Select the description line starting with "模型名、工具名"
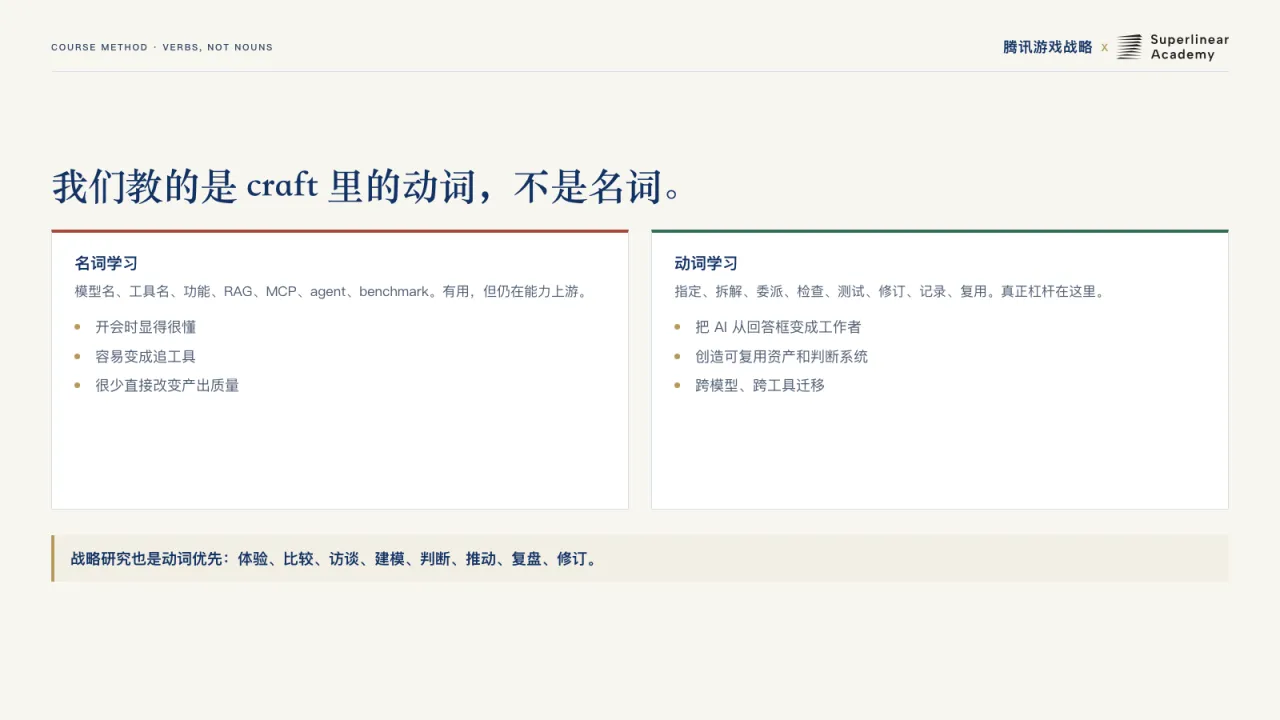The image size is (1280, 720). (x=331, y=292)
